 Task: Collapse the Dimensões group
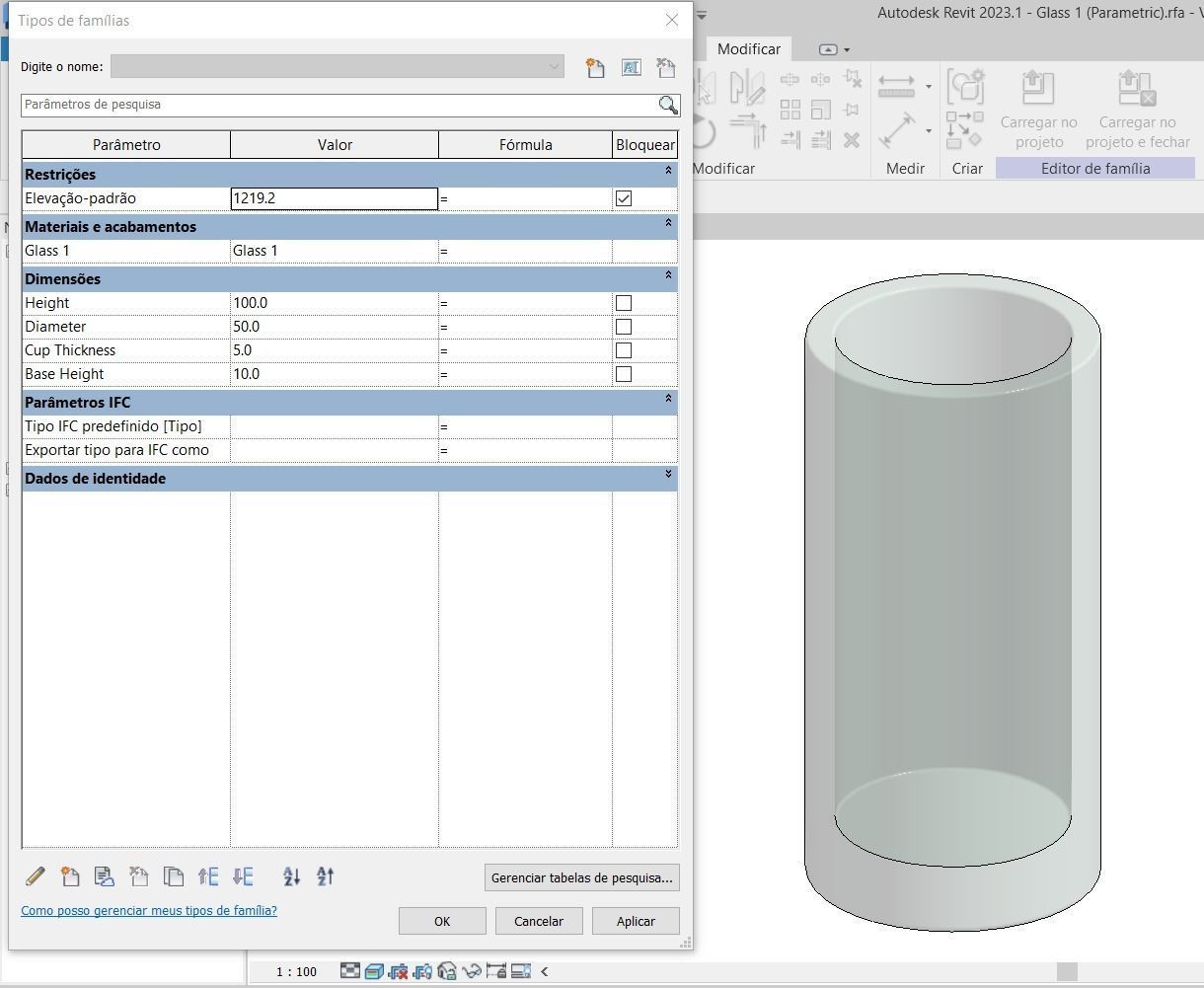(x=668, y=275)
